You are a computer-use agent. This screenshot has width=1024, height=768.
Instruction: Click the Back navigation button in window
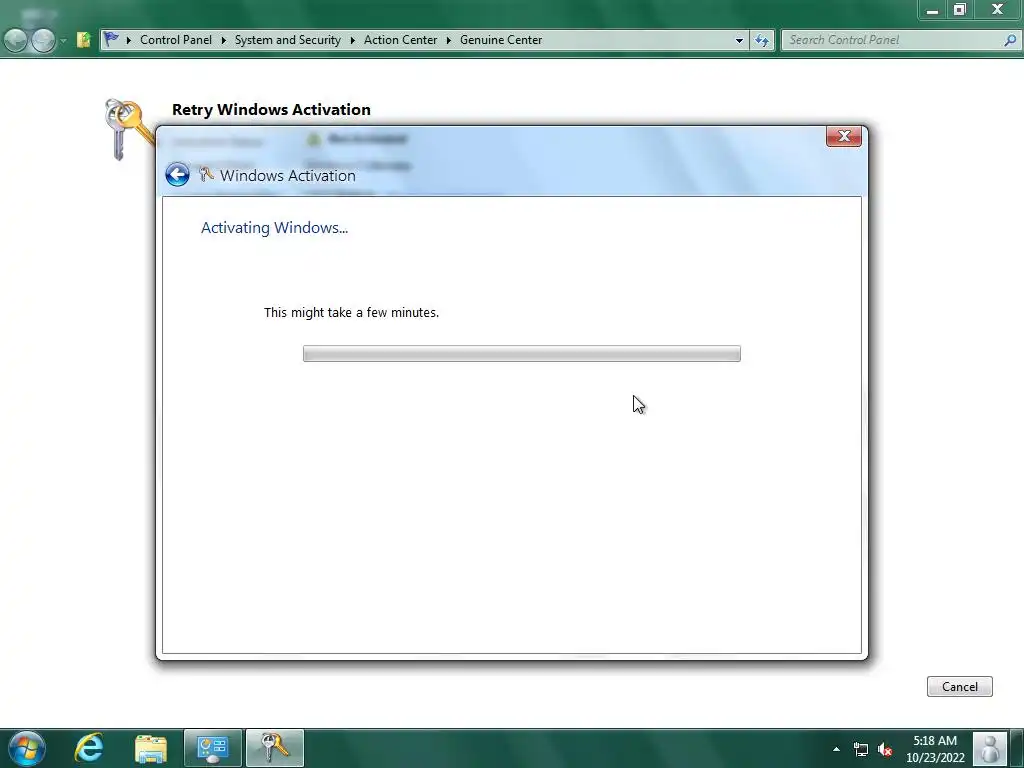[x=15, y=40]
